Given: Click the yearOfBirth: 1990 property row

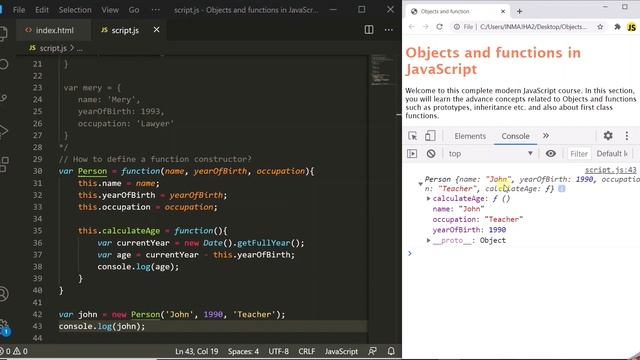Looking at the screenshot, I should pyautogui.click(x=469, y=230).
